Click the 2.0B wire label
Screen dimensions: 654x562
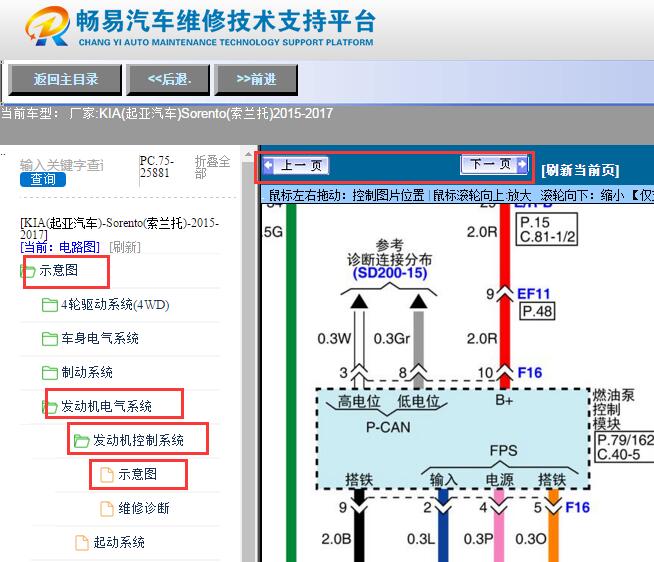click(336, 539)
